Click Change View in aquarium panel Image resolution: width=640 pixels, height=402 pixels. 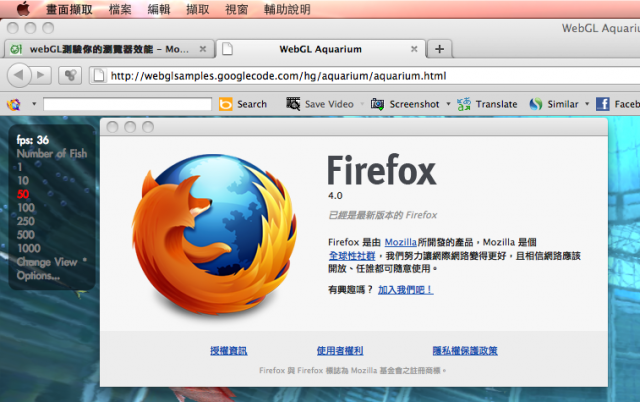pyautogui.click(x=47, y=262)
